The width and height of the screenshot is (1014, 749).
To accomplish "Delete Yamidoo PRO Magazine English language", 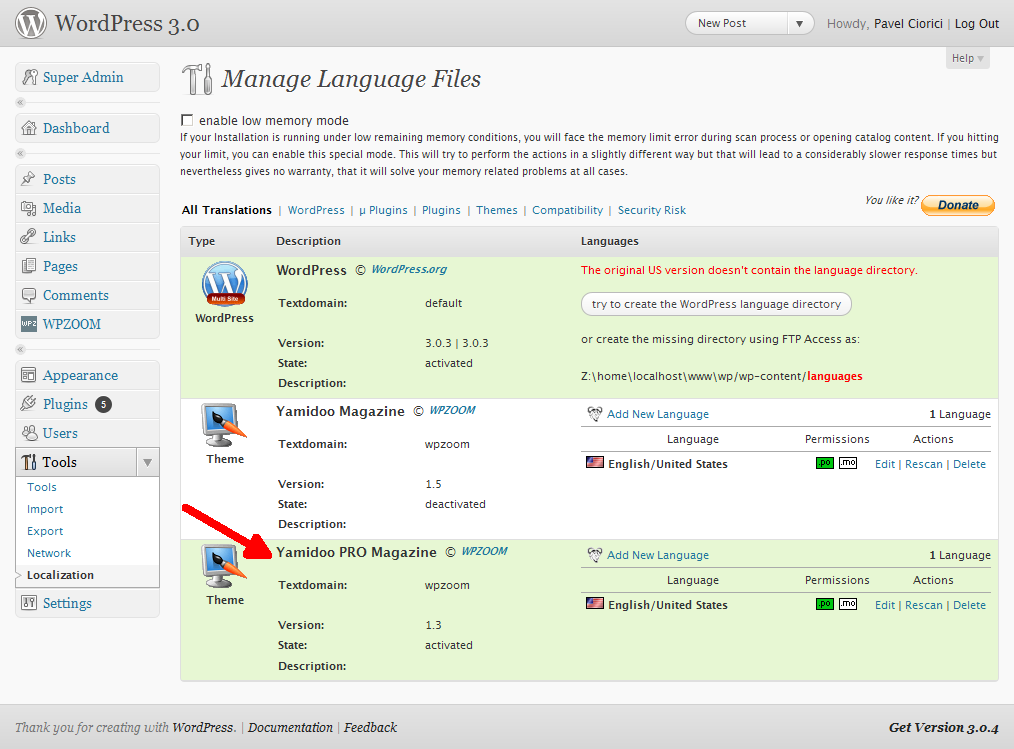I will tap(969, 605).
